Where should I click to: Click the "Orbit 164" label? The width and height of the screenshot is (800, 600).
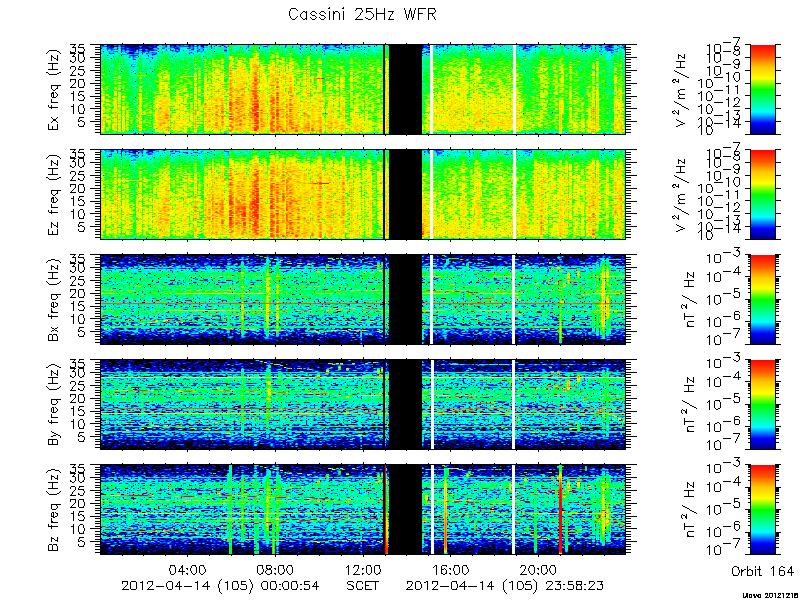point(762,571)
